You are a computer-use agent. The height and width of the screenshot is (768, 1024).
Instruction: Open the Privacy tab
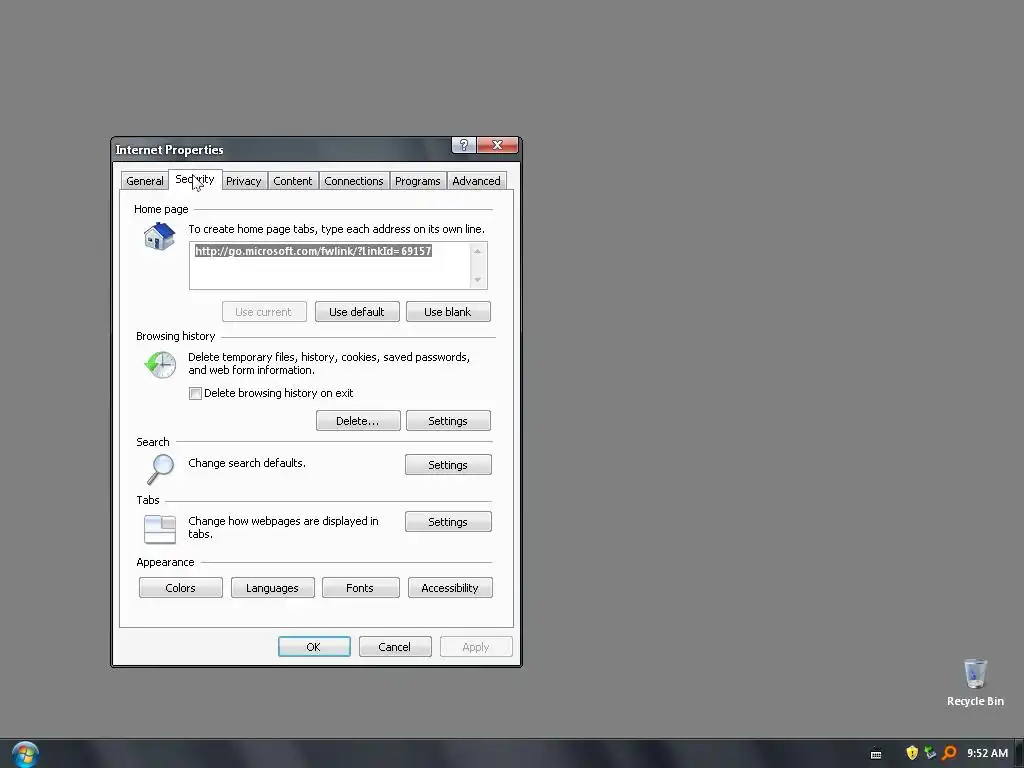(x=244, y=181)
